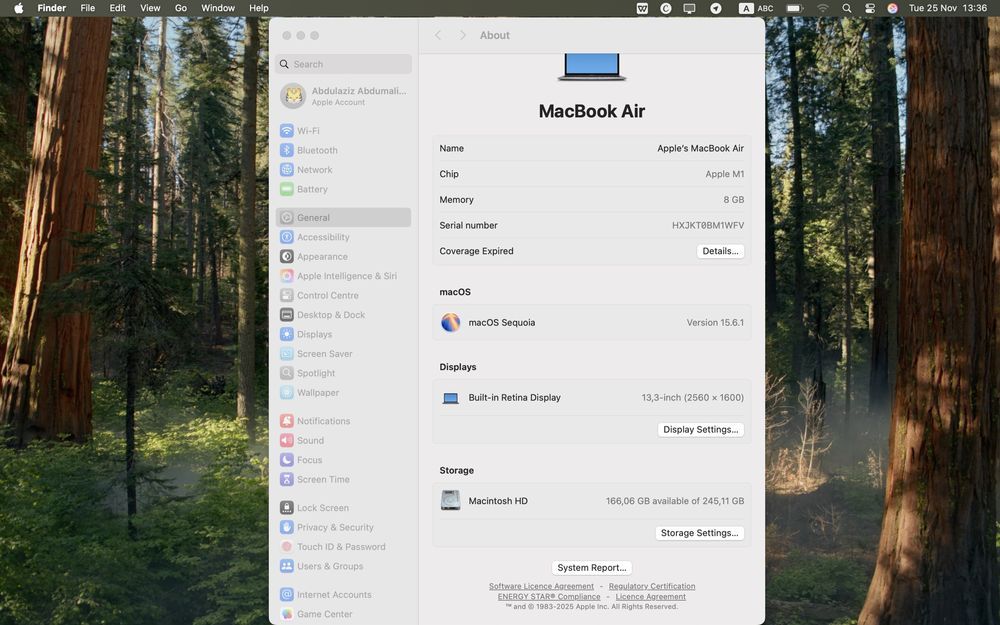The width and height of the screenshot is (1000, 625).
Task: Open Storage Settings... button
Action: pos(700,533)
